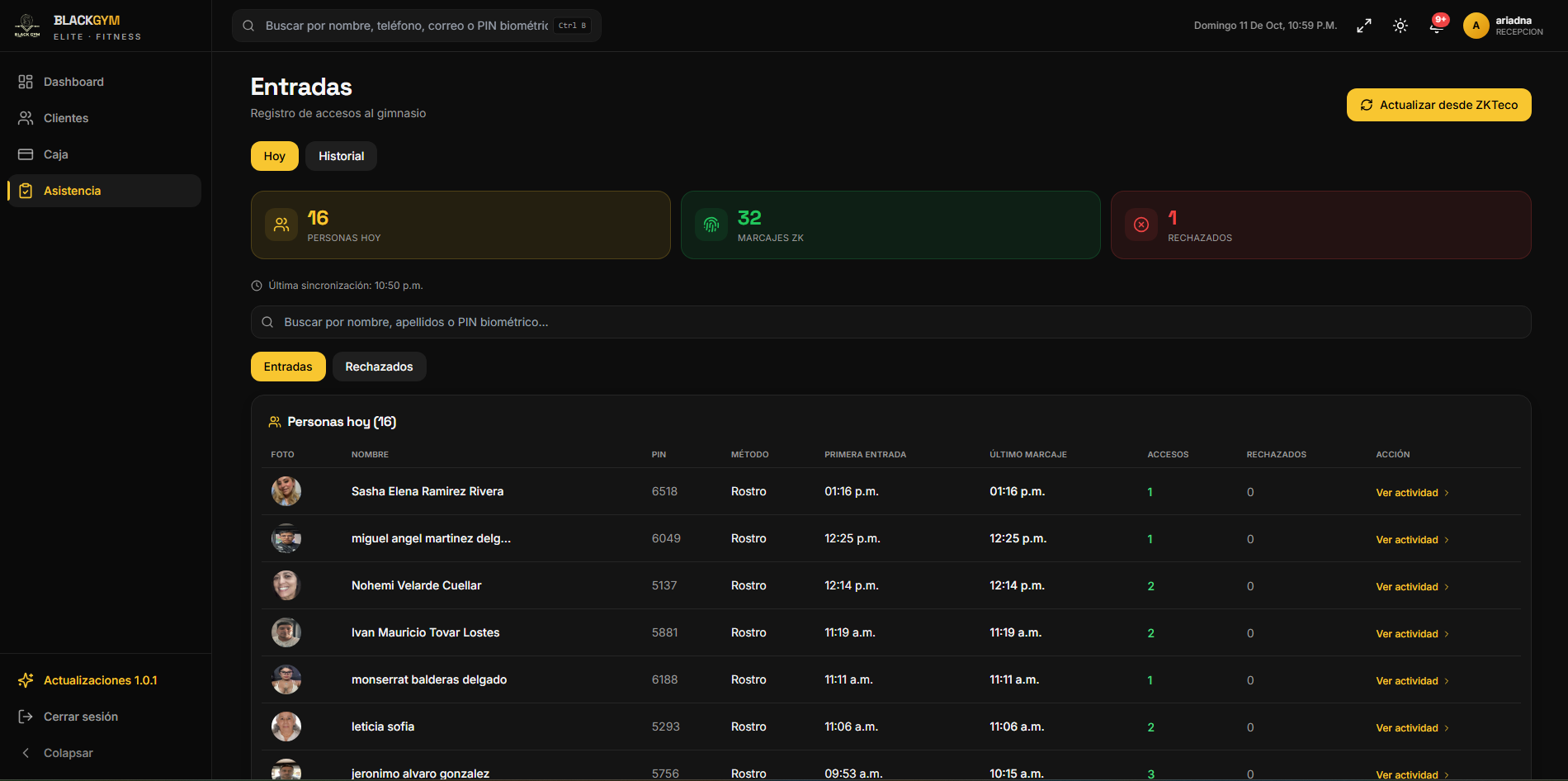Click Cerrar sesión logout icon

point(26,717)
